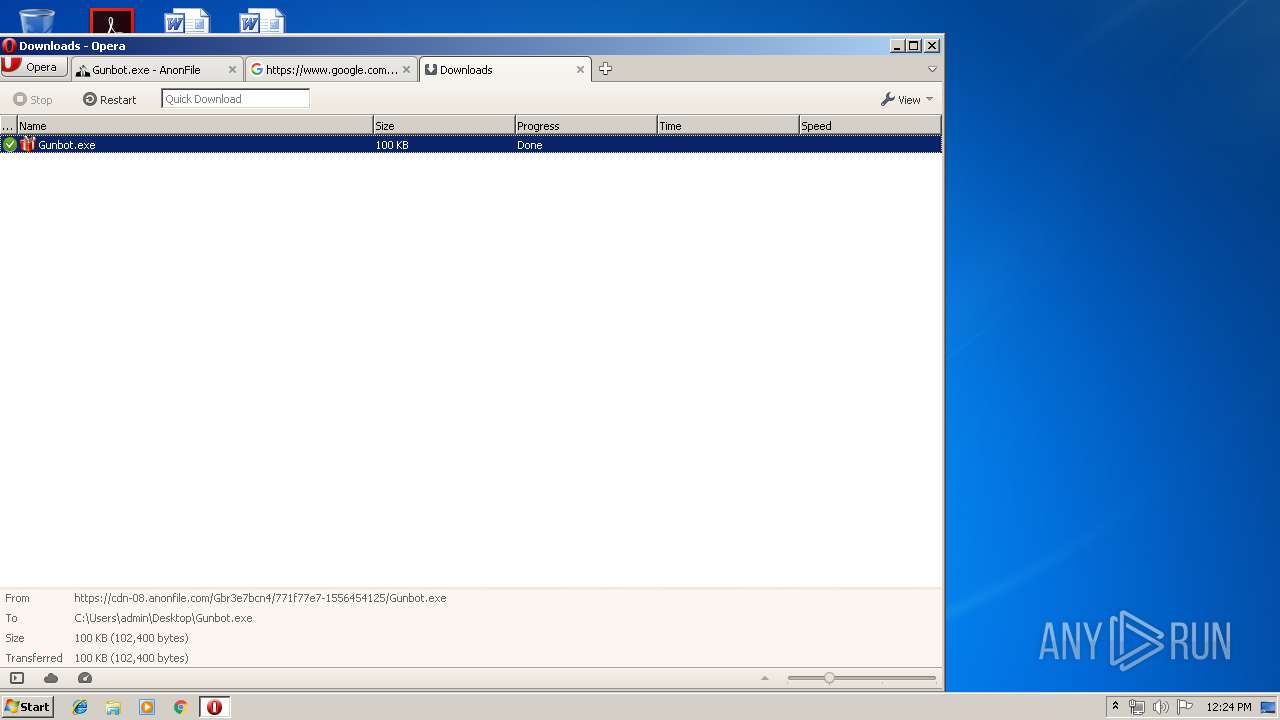Click the 12:24 PM clock
The image size is (1280, 720).
point(1228,707)
